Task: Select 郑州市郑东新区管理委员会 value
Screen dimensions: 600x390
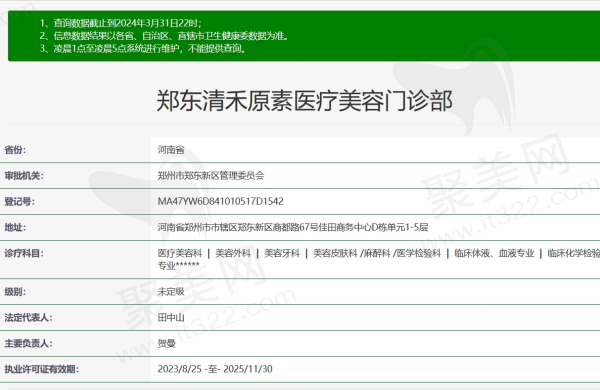Action: 211,176
